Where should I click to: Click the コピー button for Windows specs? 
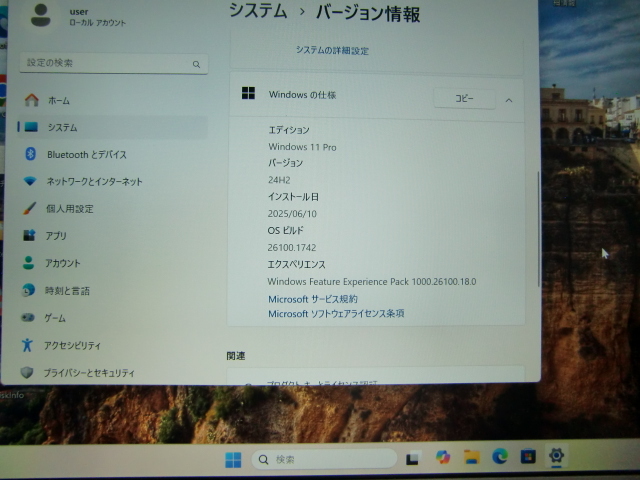464,99
